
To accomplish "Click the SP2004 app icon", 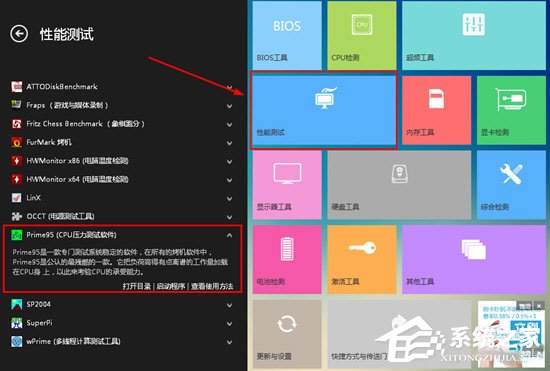I will [x=16, y=304].
